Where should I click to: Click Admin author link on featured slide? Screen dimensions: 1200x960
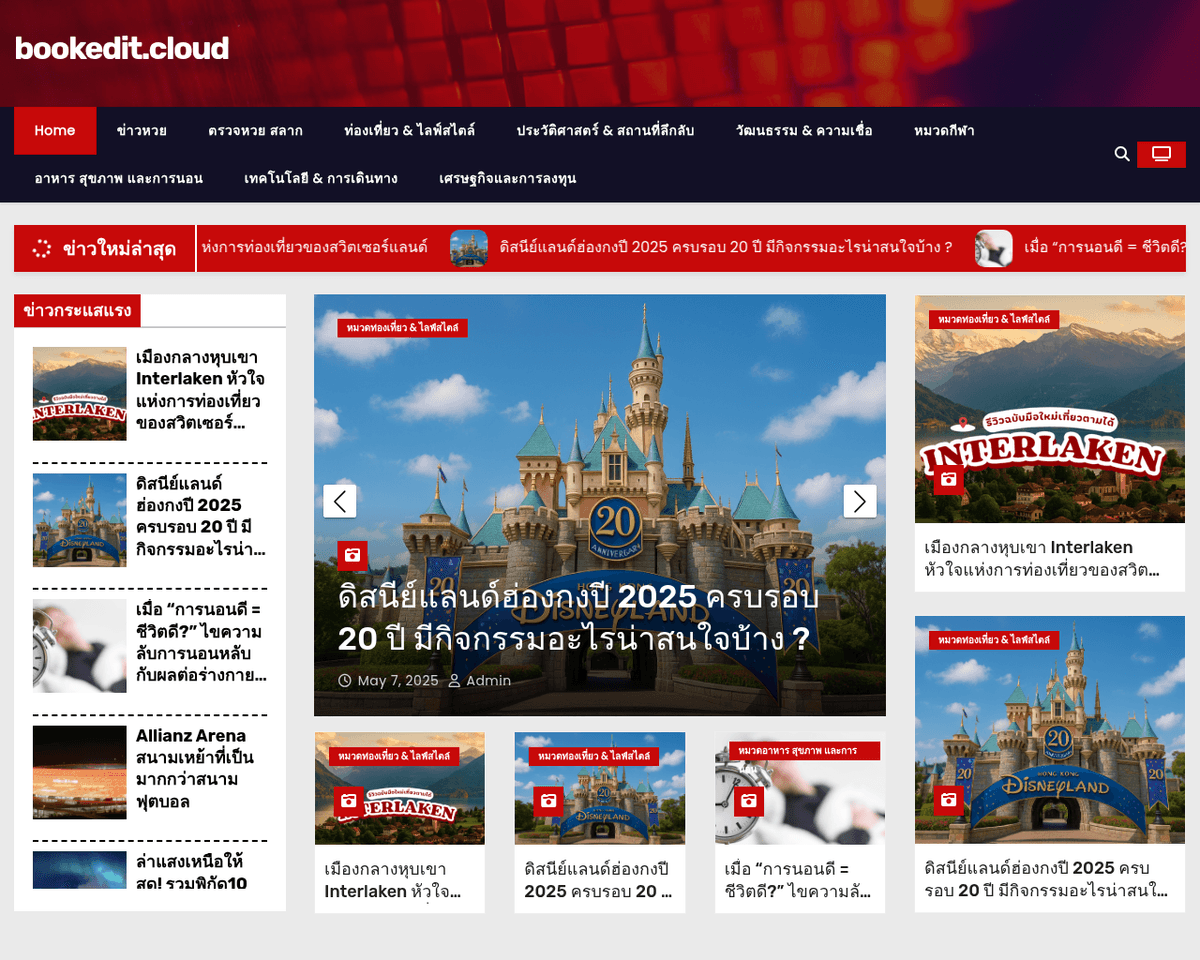pos(488,681)
